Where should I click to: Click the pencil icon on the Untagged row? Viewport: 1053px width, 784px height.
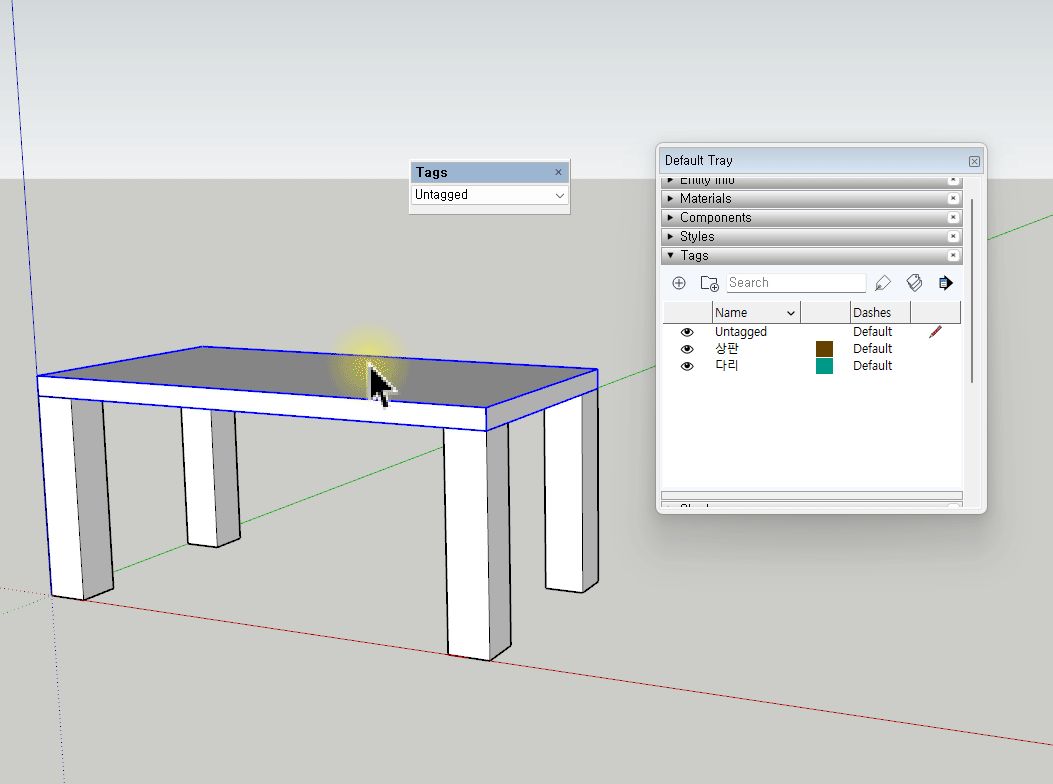935,331
